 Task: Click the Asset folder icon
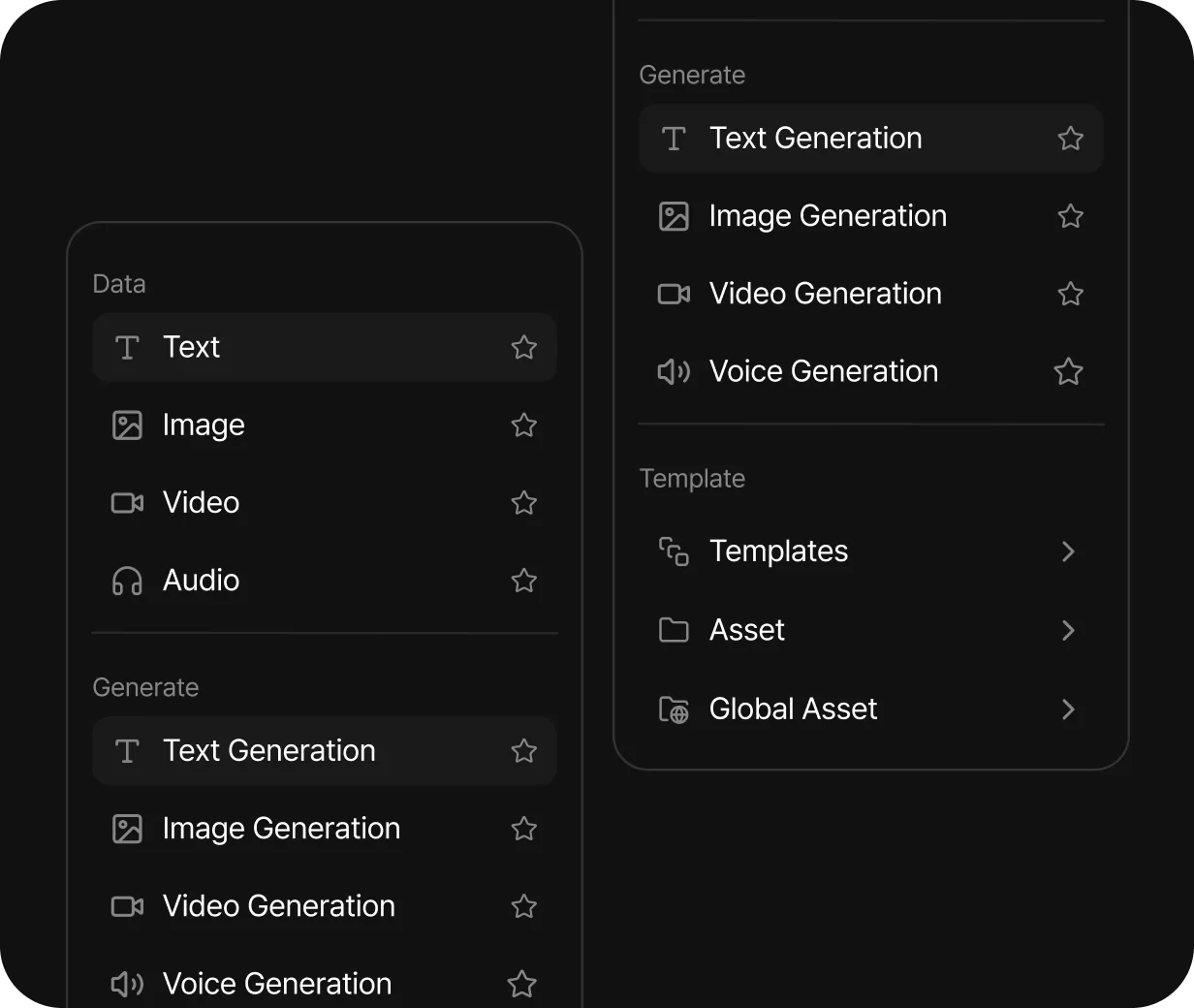(674, 630)
